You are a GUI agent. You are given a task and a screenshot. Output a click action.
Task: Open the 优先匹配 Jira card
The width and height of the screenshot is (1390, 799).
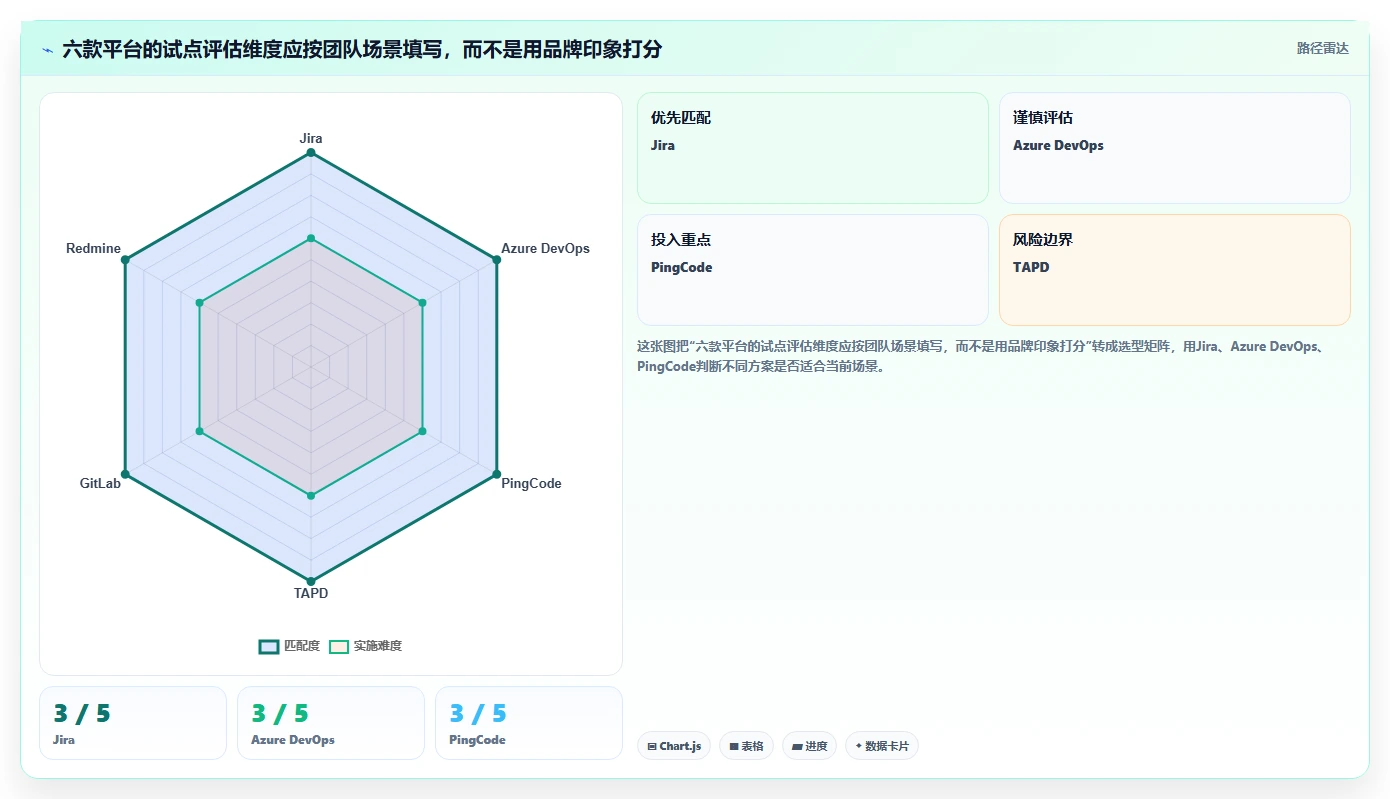click(x=812, y=148)
